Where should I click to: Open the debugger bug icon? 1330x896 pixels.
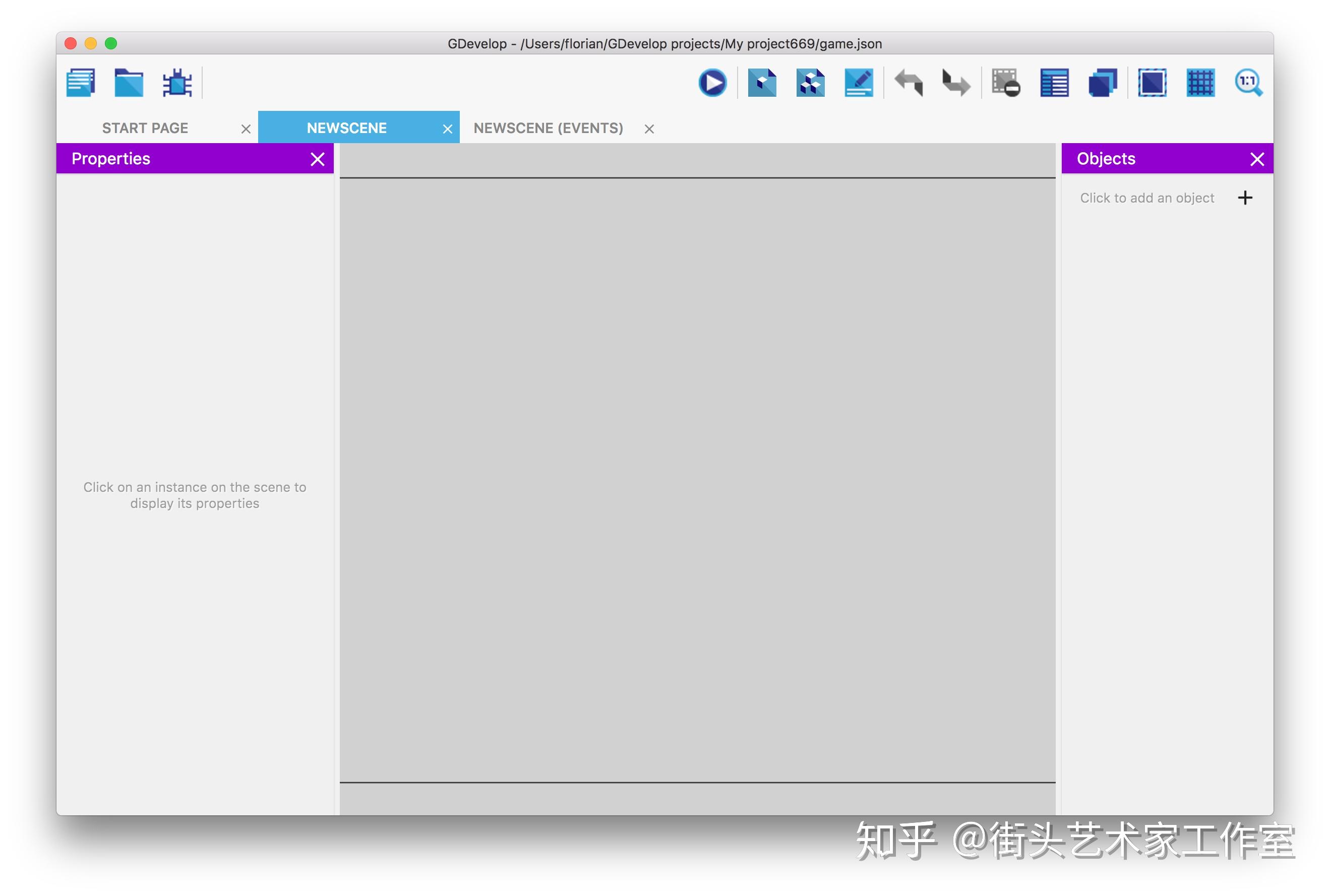pos(177,83)
